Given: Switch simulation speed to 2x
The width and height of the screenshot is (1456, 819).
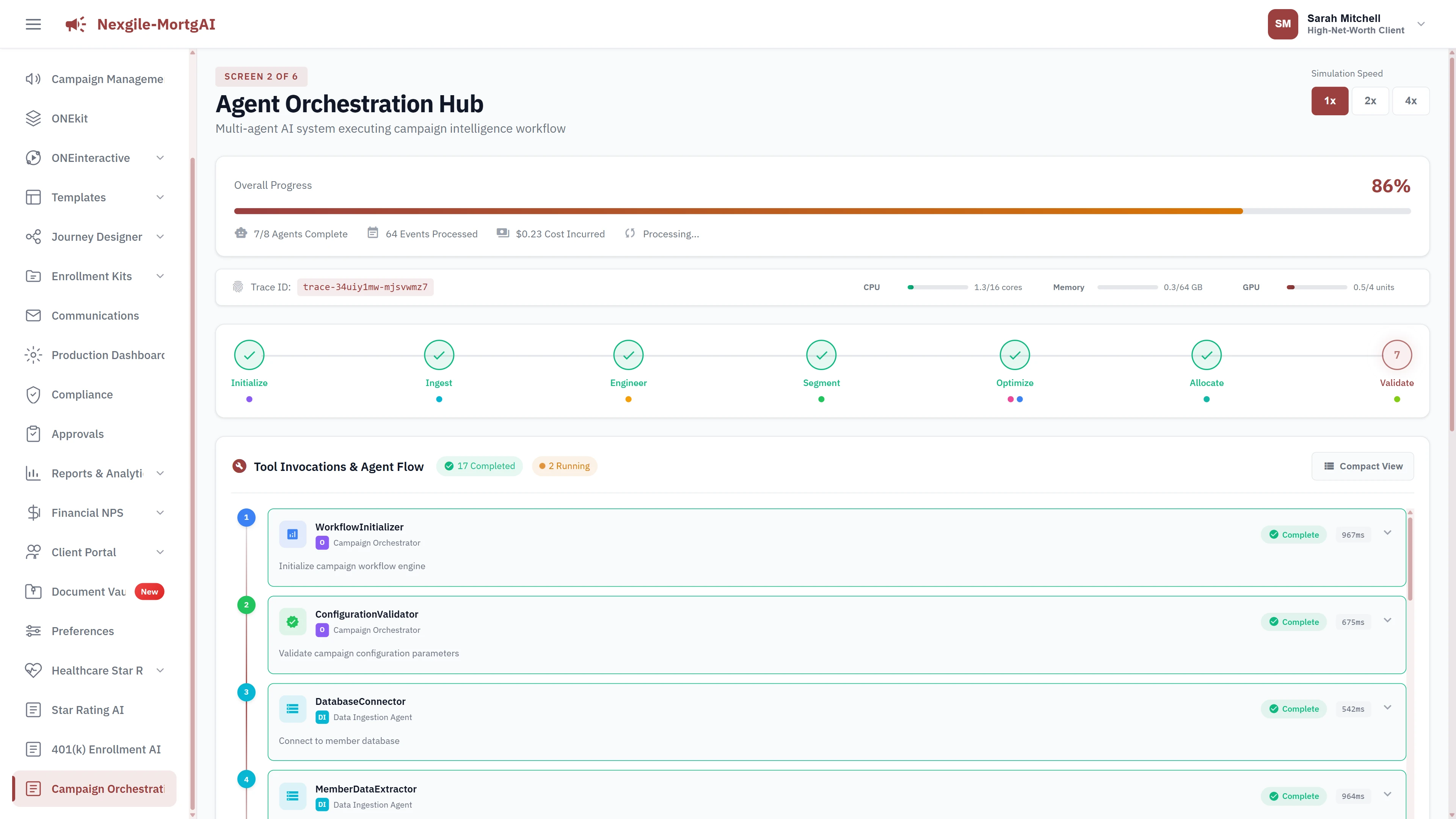Looking at the screenshot, I should pyautogui.click(x=1370, y=100).
